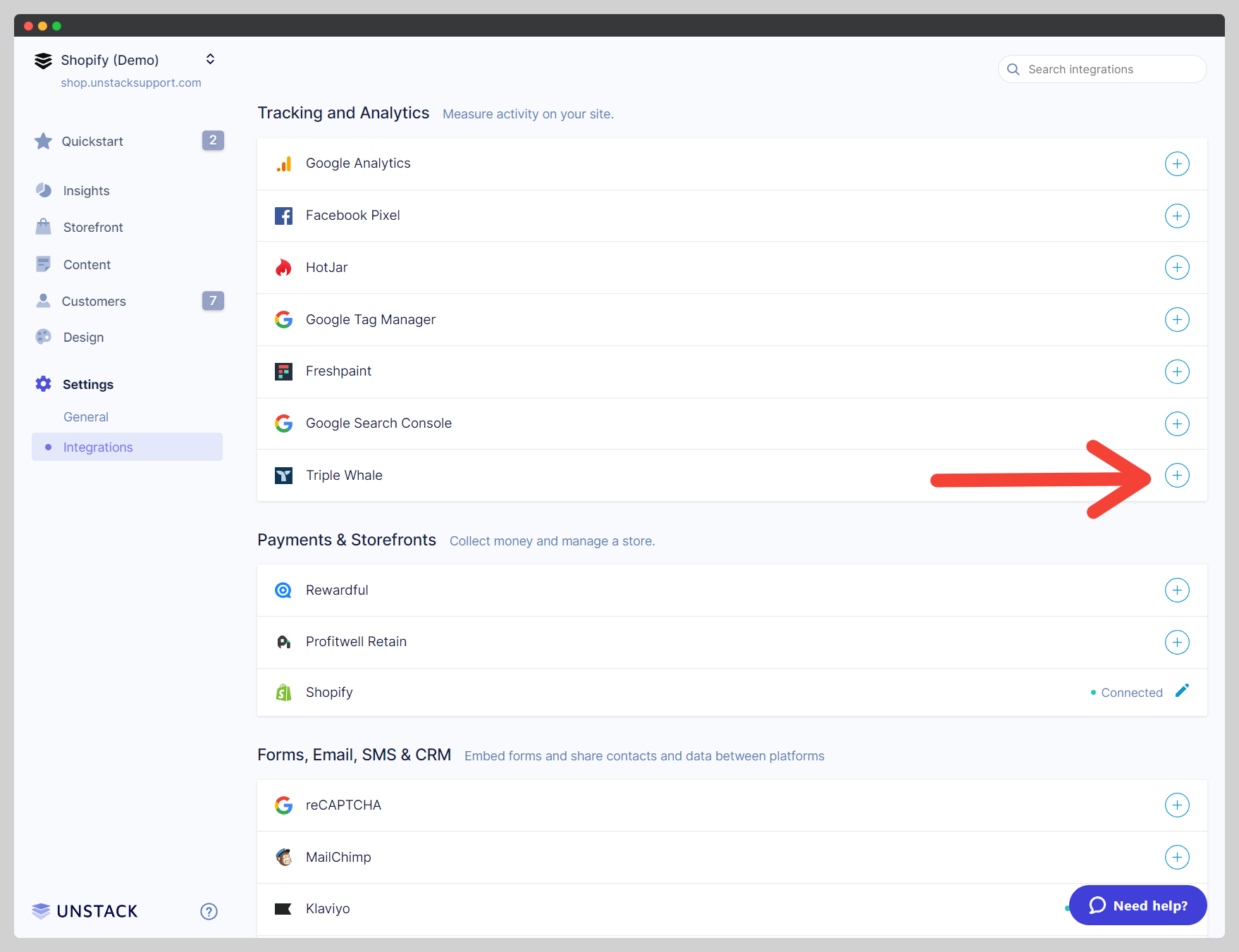Select the Integrations sidebar item
This screenshot has height=952, width=1239.
tap(98, 447)
